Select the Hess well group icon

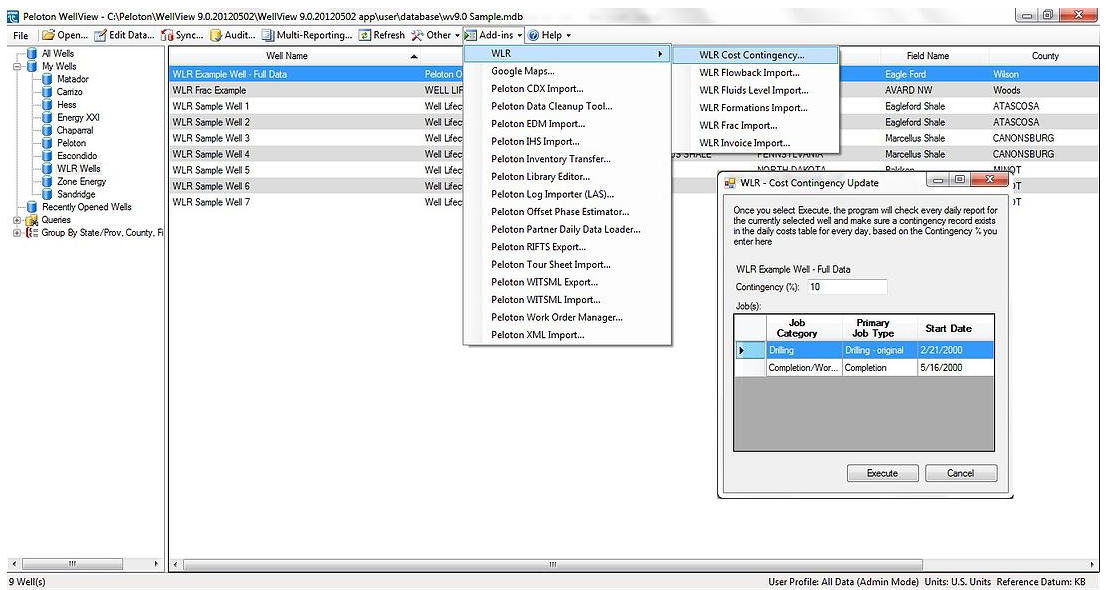pyautogui.click(x=47, y=104)
